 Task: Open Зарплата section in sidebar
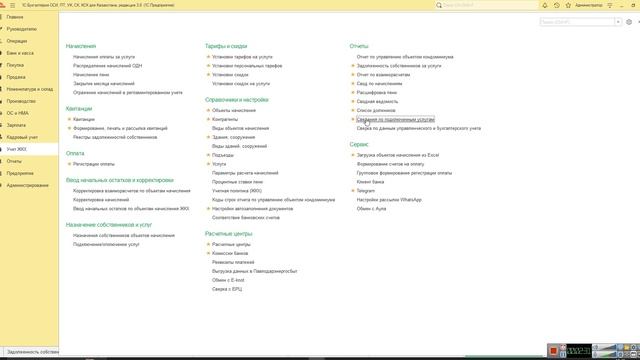pos(16,125)
